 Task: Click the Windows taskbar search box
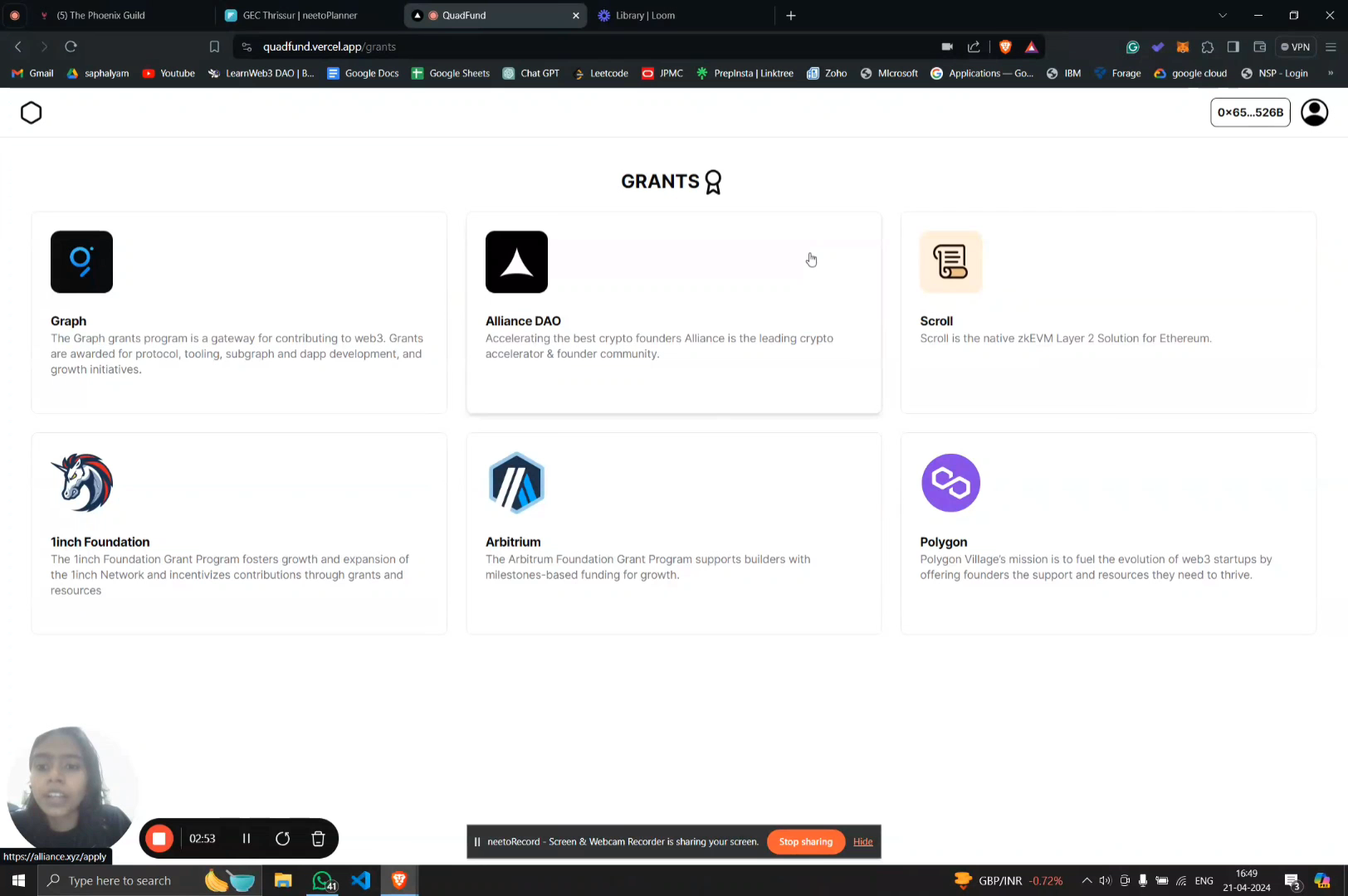pyautogui.click(x=149, y=880)
